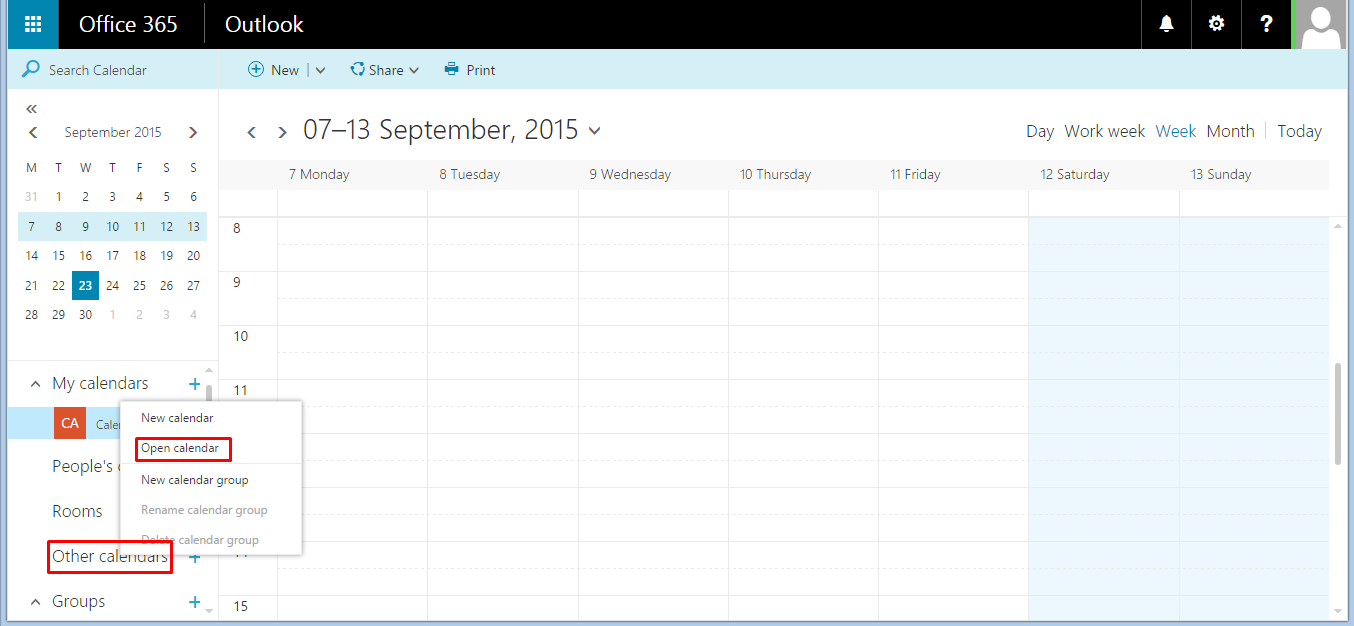Choose Open calendar in the context menu
The image size is (1354, 626).
pos(180,448)
